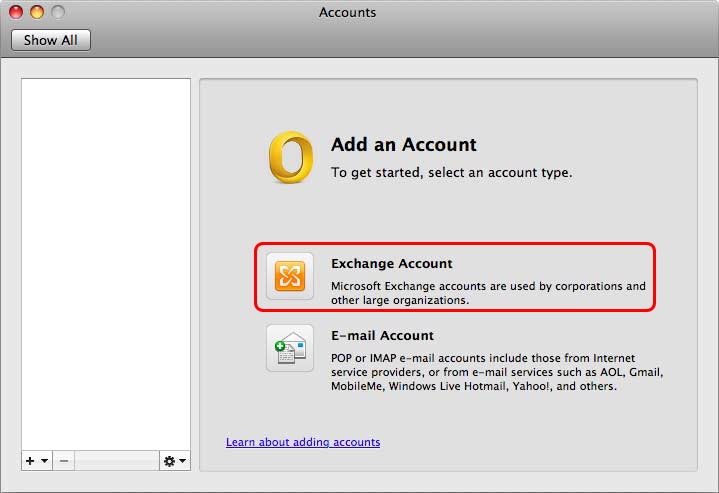Click the Microsoft Exchange accounts description text
The width and height of the screenshot is (719, 493).
pyautogui.click(x=488, y=293)
